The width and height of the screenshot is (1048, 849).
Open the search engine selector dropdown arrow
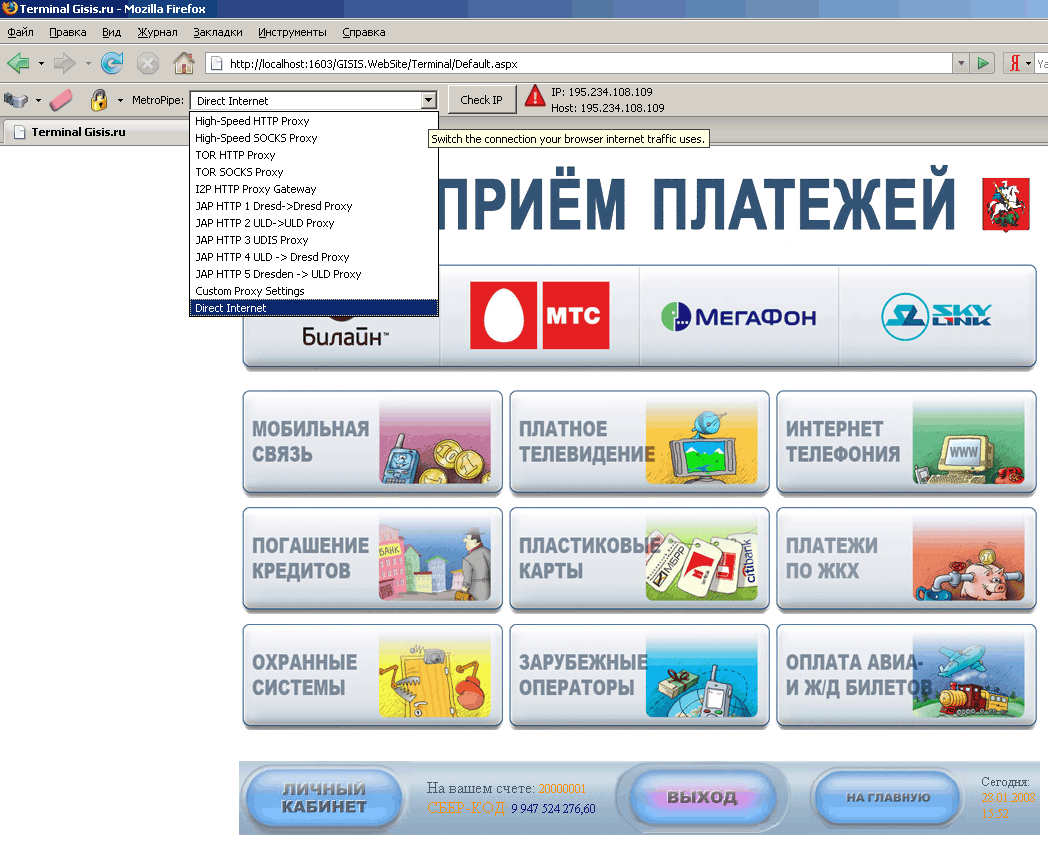[1028, 64]
